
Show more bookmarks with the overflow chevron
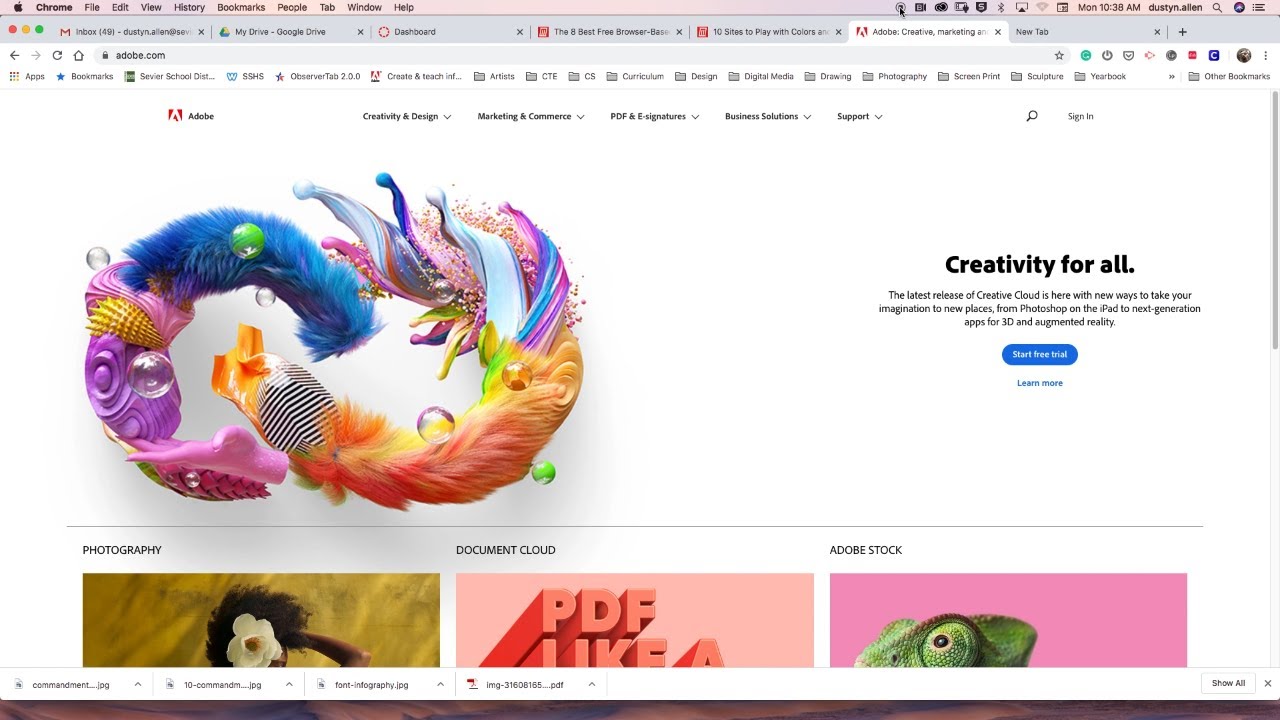coord(1171,76)
